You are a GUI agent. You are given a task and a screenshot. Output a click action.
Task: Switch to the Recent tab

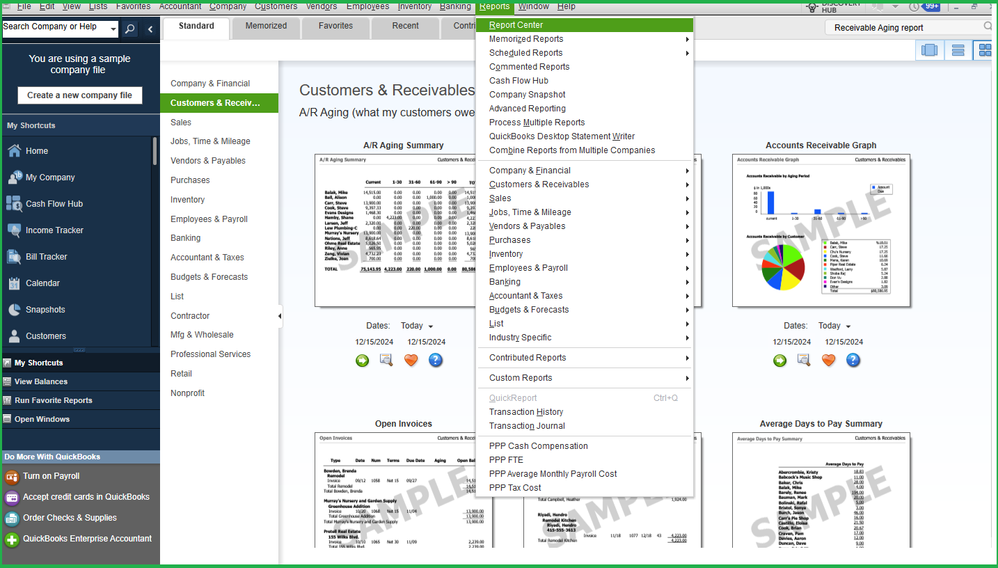pyautogui.click(x=405, y=26)
